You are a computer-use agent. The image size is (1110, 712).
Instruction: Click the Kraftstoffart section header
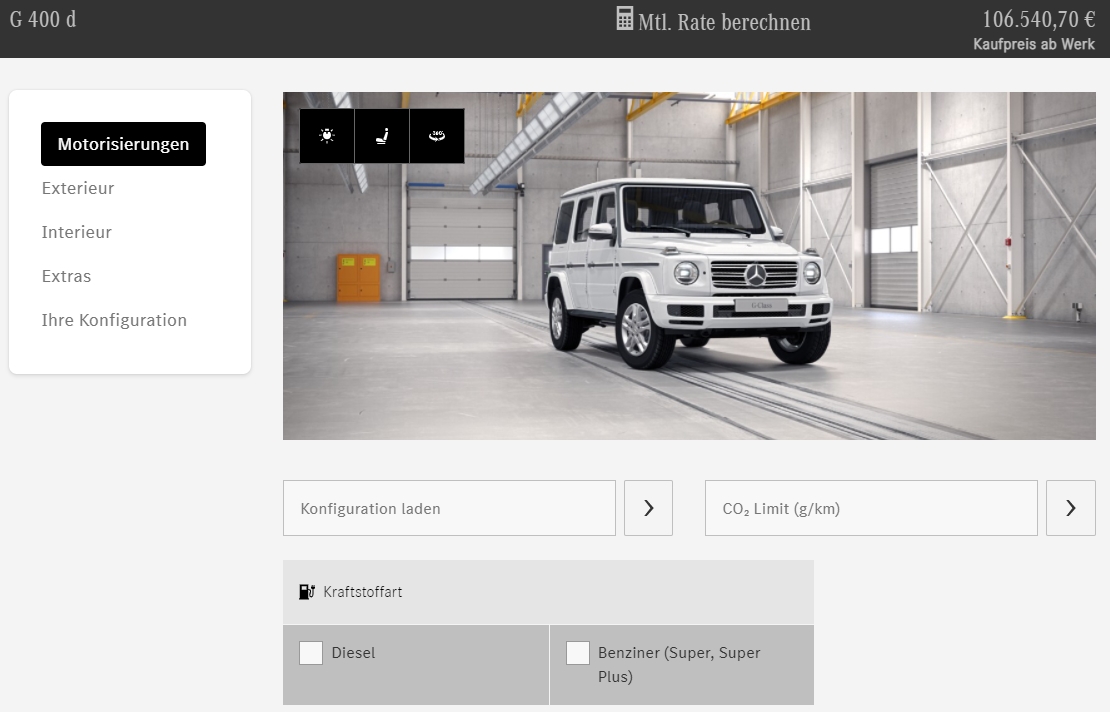click(x=549, y=592)
